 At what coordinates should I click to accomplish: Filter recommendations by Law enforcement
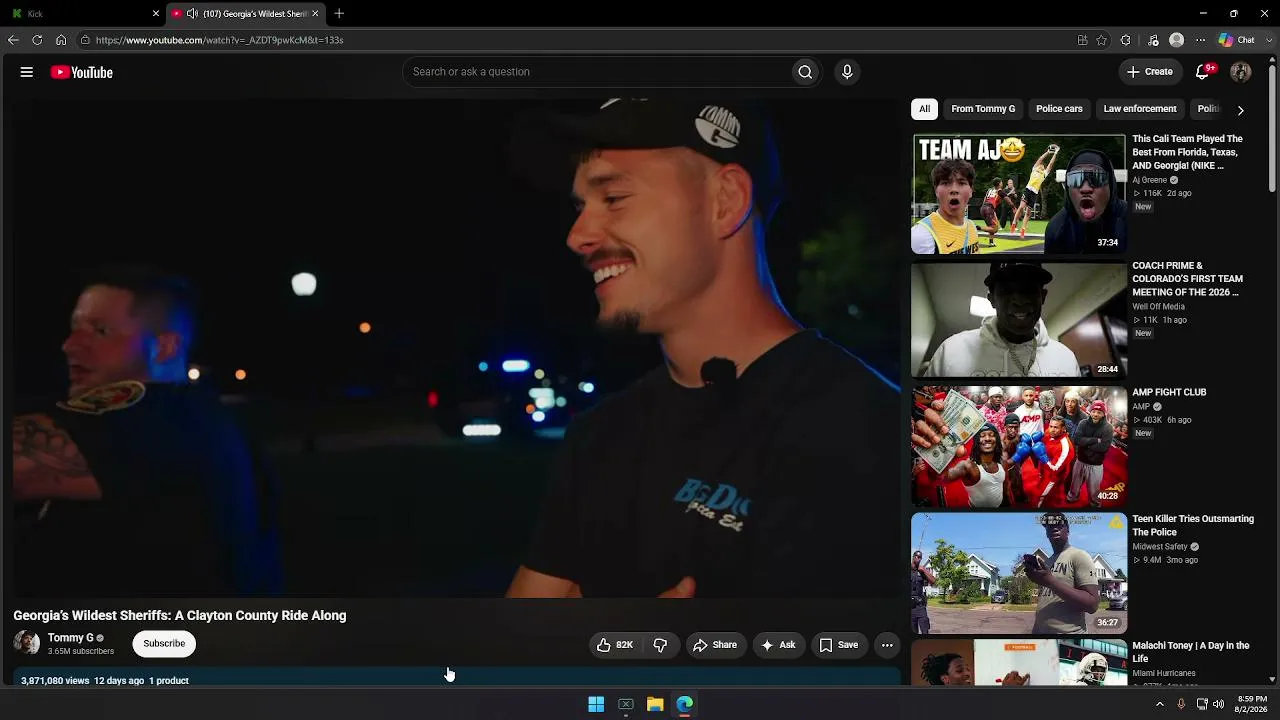pyautogui.click(x=1140, y=109)
